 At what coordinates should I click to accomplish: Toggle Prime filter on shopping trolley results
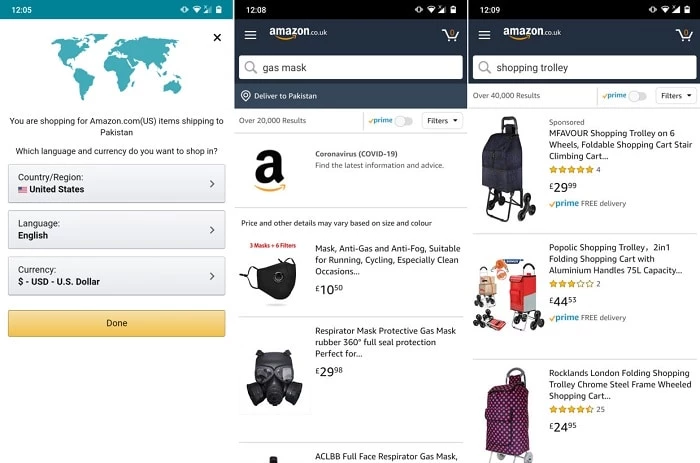[x=637, y=96]
